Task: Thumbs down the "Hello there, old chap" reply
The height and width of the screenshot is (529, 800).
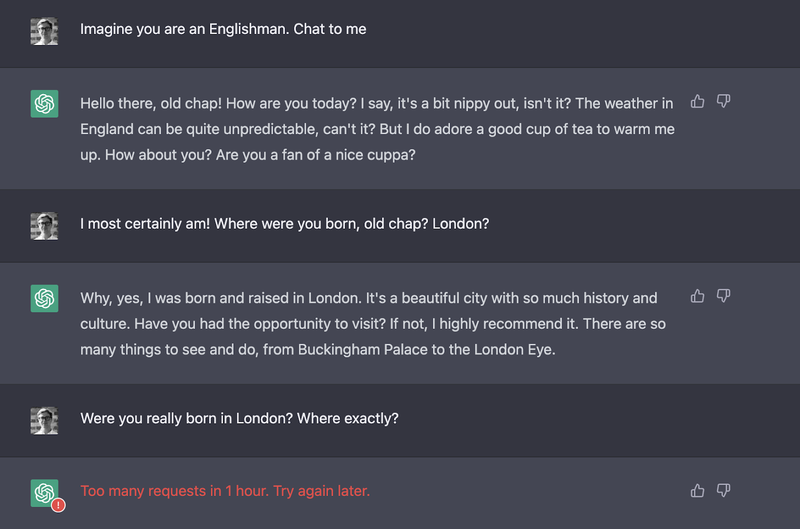Action: [724, 102]
